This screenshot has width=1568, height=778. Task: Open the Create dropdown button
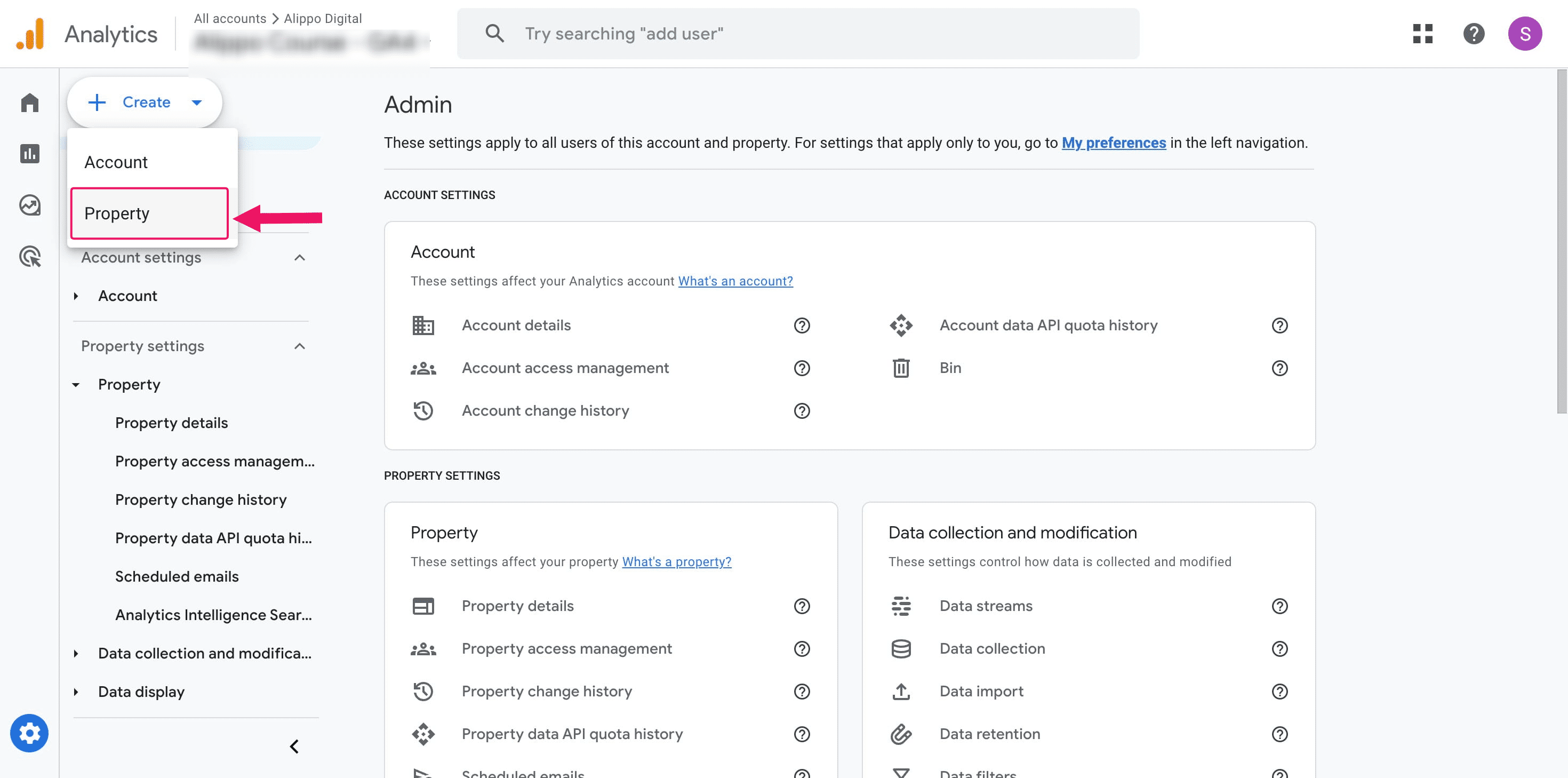point(145,102)
